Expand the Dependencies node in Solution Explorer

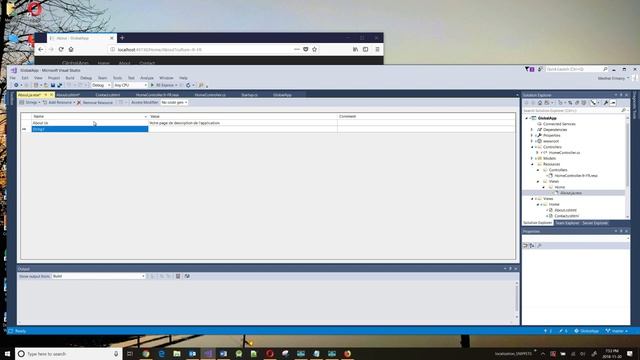(x=532, y=130)
